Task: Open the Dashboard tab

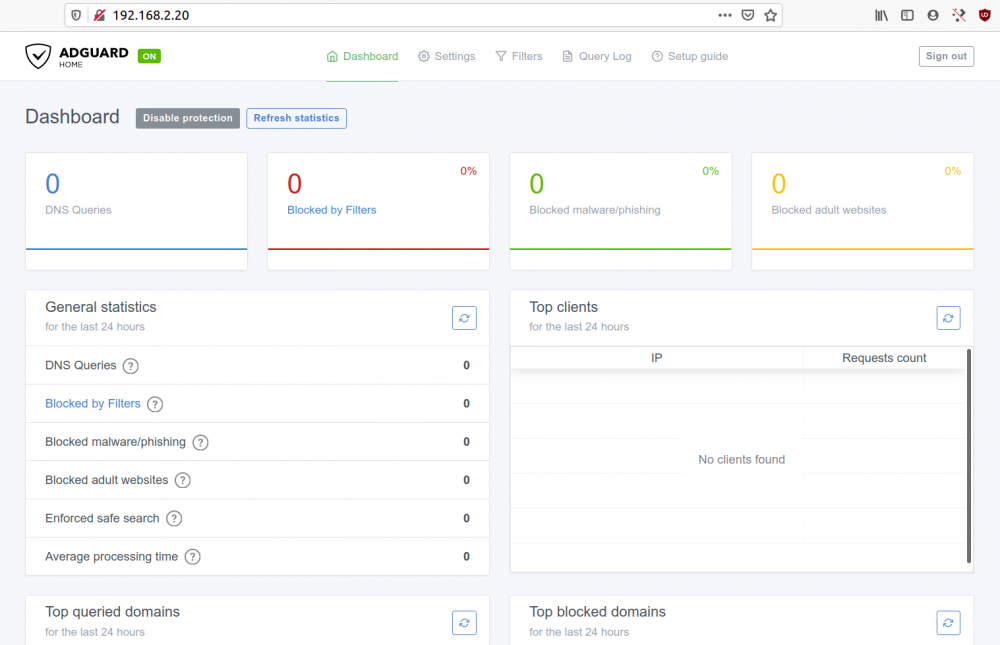Action: (x=362, y=56)
